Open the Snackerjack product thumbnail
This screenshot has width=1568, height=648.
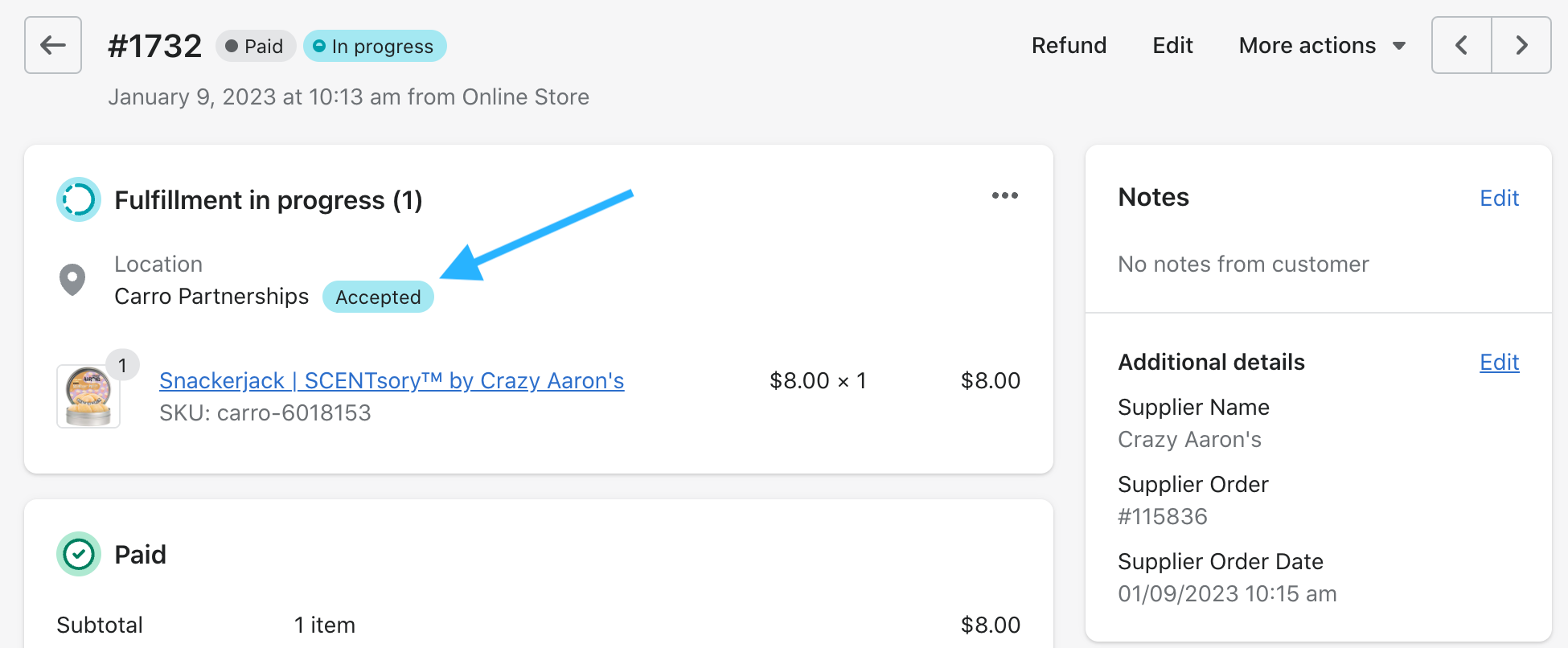(88, 396)
